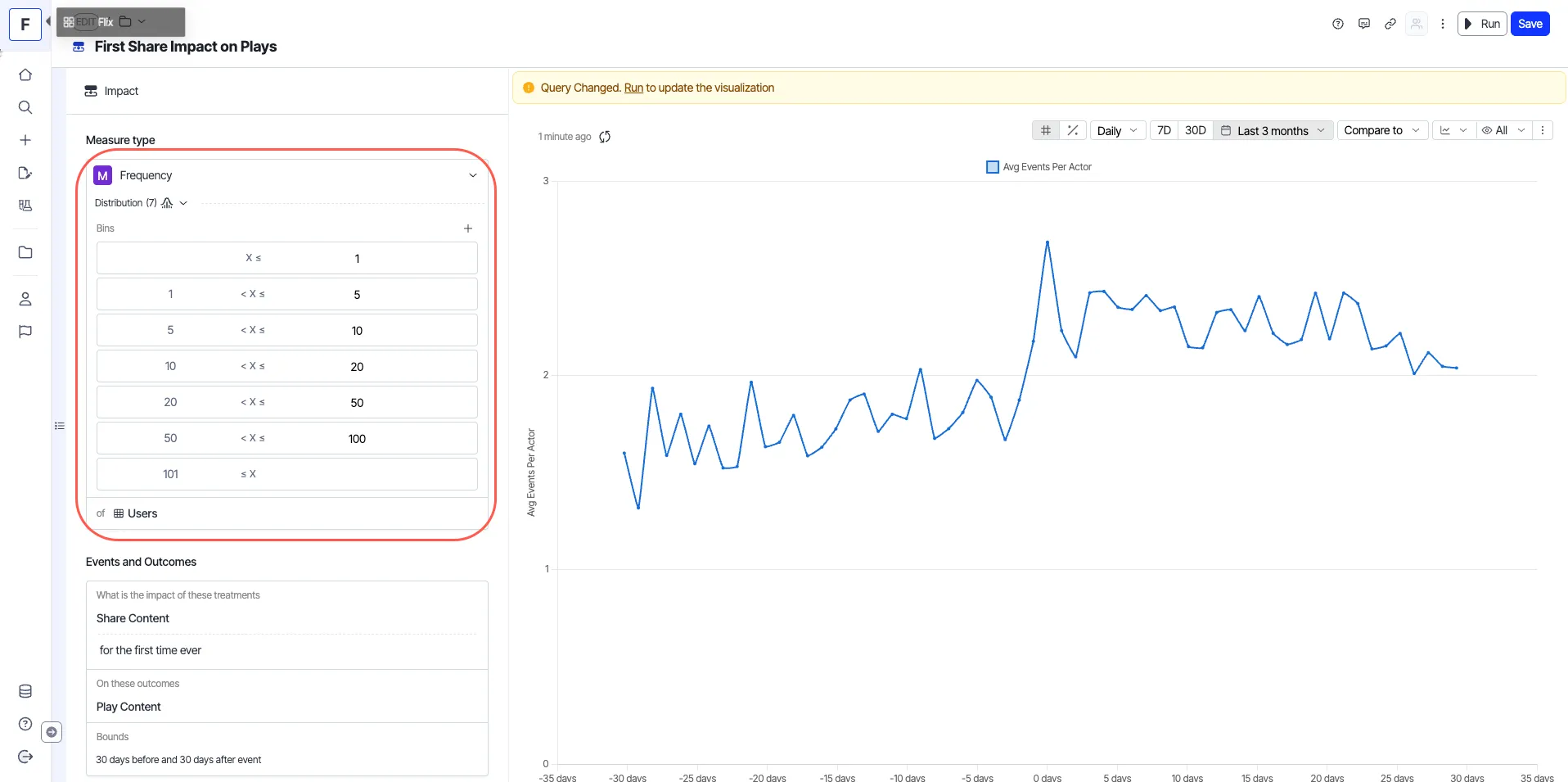The image size is (1568, 782).
Task: Click the bin upper value field showing 100
Action: pos(357,439)
